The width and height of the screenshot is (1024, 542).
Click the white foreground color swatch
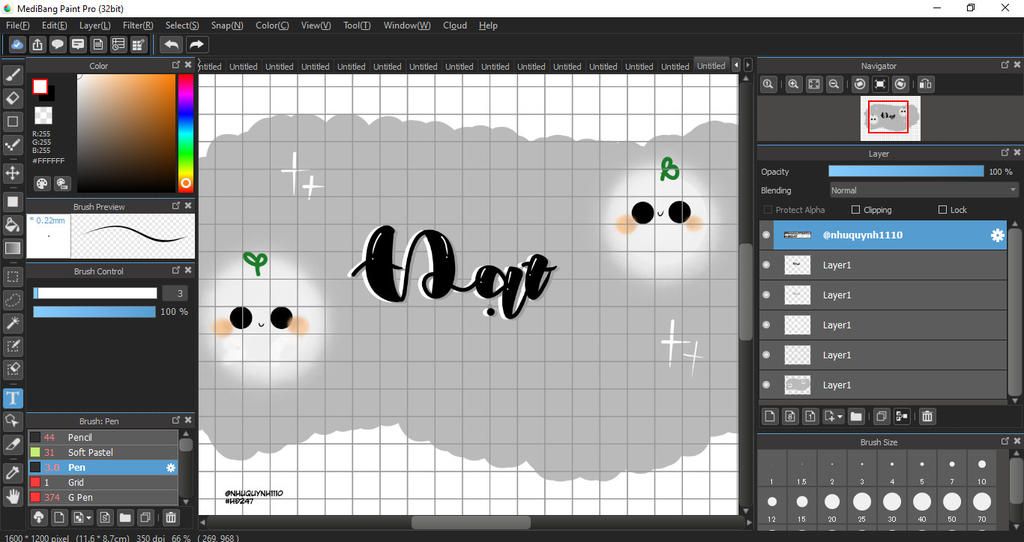tap(40, 87)
